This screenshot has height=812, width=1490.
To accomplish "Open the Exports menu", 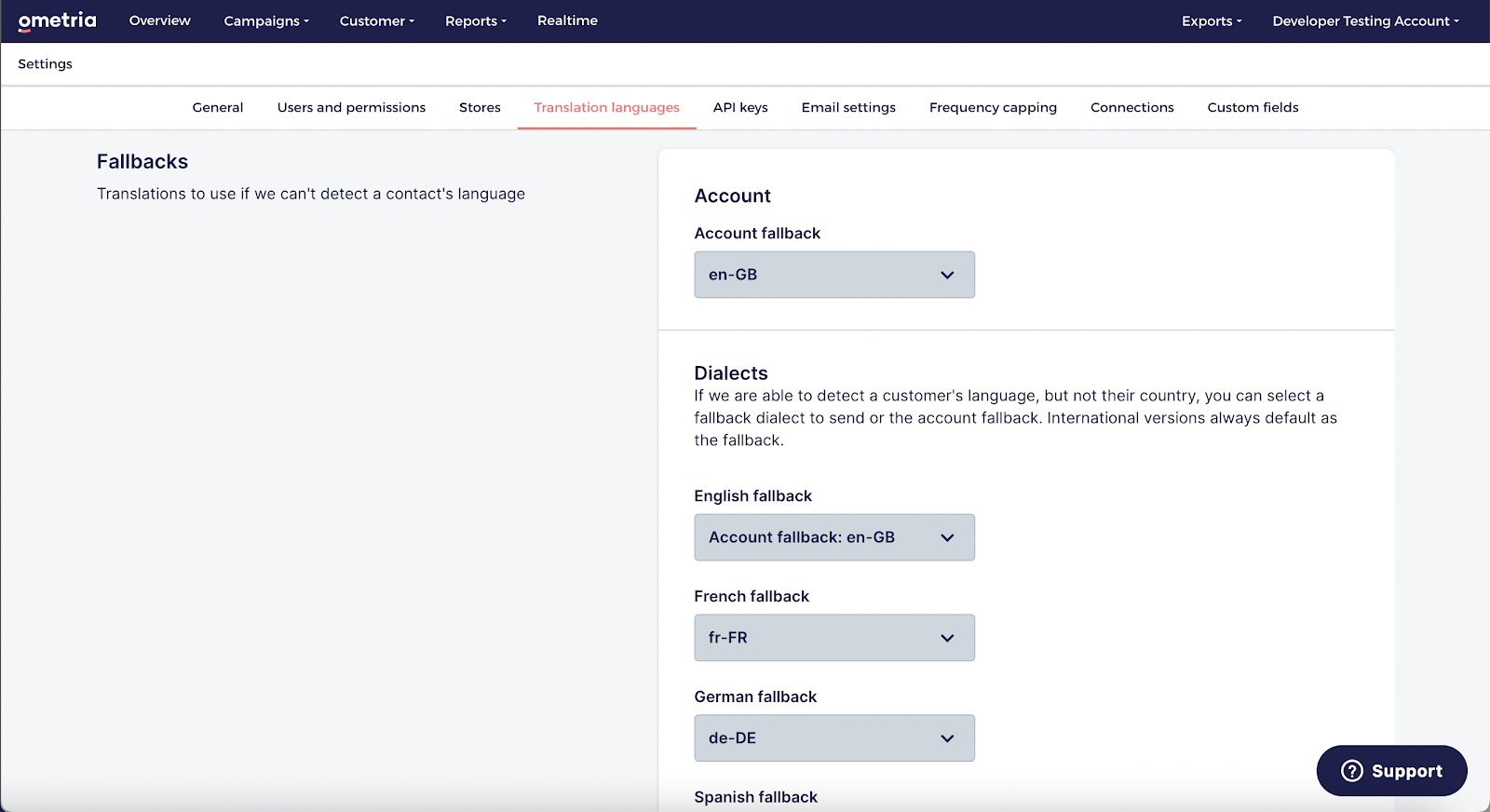I will (1211, 20).
